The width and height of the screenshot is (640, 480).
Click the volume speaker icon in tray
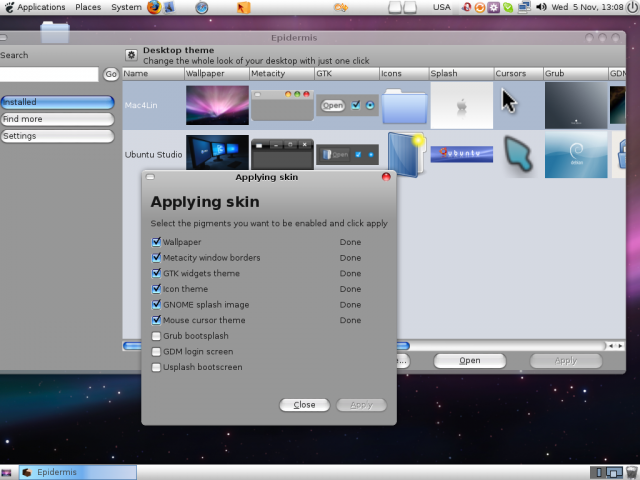[x=541, y=7]
